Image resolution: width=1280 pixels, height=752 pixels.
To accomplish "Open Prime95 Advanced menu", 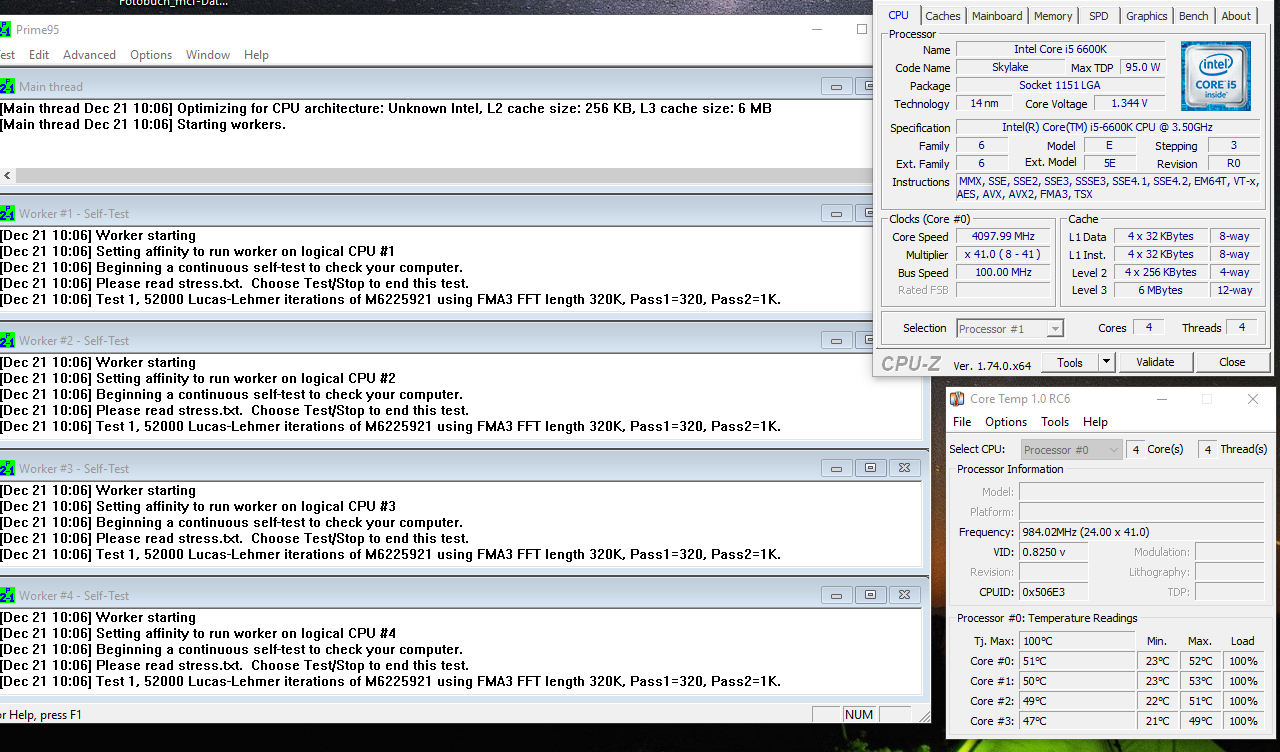I will pyautogui.click(x=89, y=55).
